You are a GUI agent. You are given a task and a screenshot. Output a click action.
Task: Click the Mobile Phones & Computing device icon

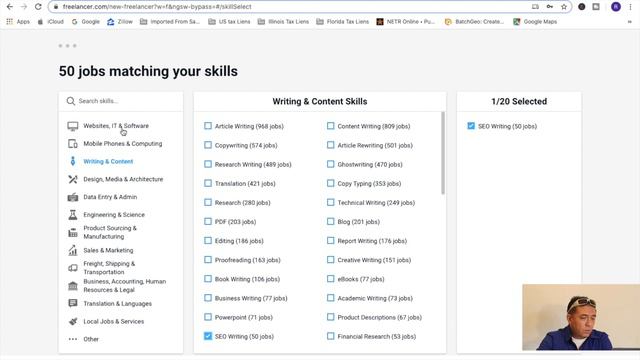73,144
